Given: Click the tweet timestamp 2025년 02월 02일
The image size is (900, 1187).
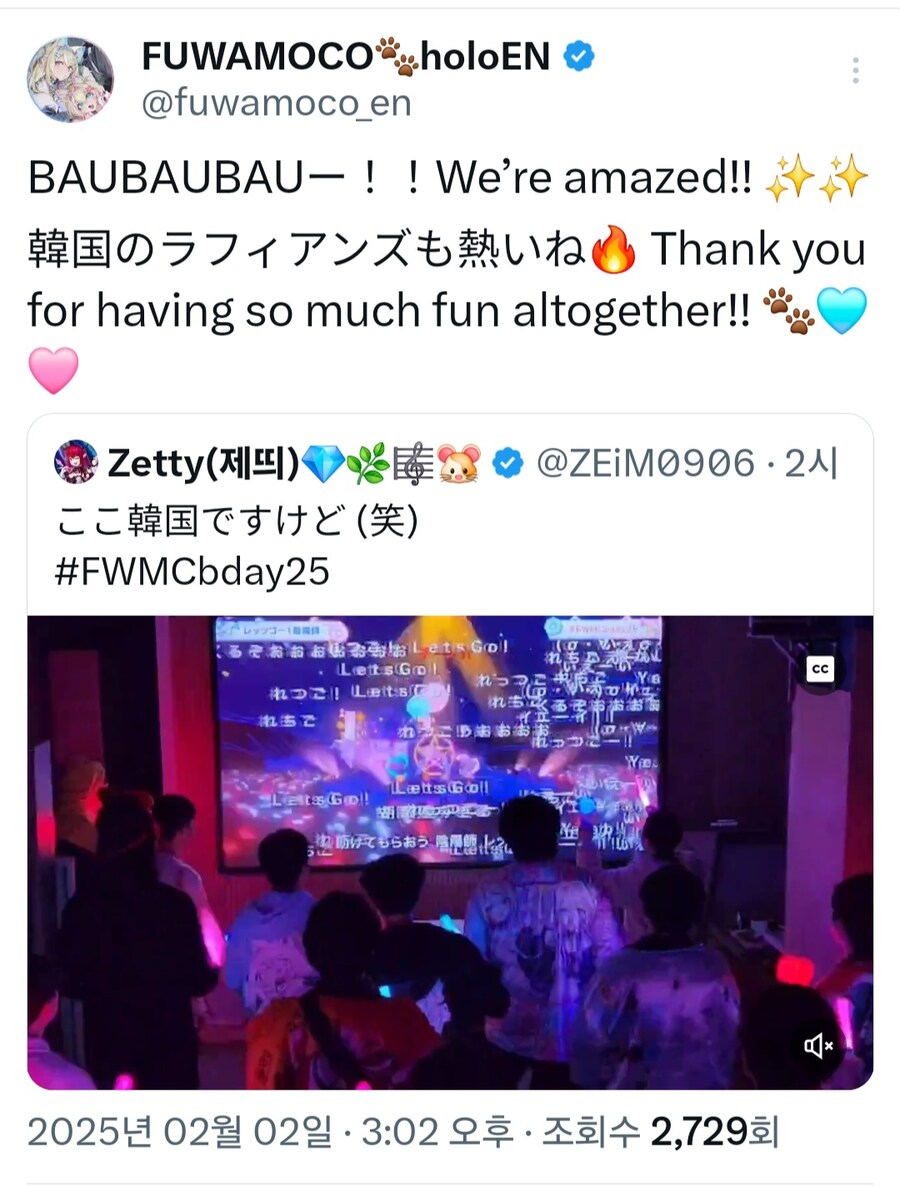Looking at the screenshot, I should click(x=180, y=1132).
